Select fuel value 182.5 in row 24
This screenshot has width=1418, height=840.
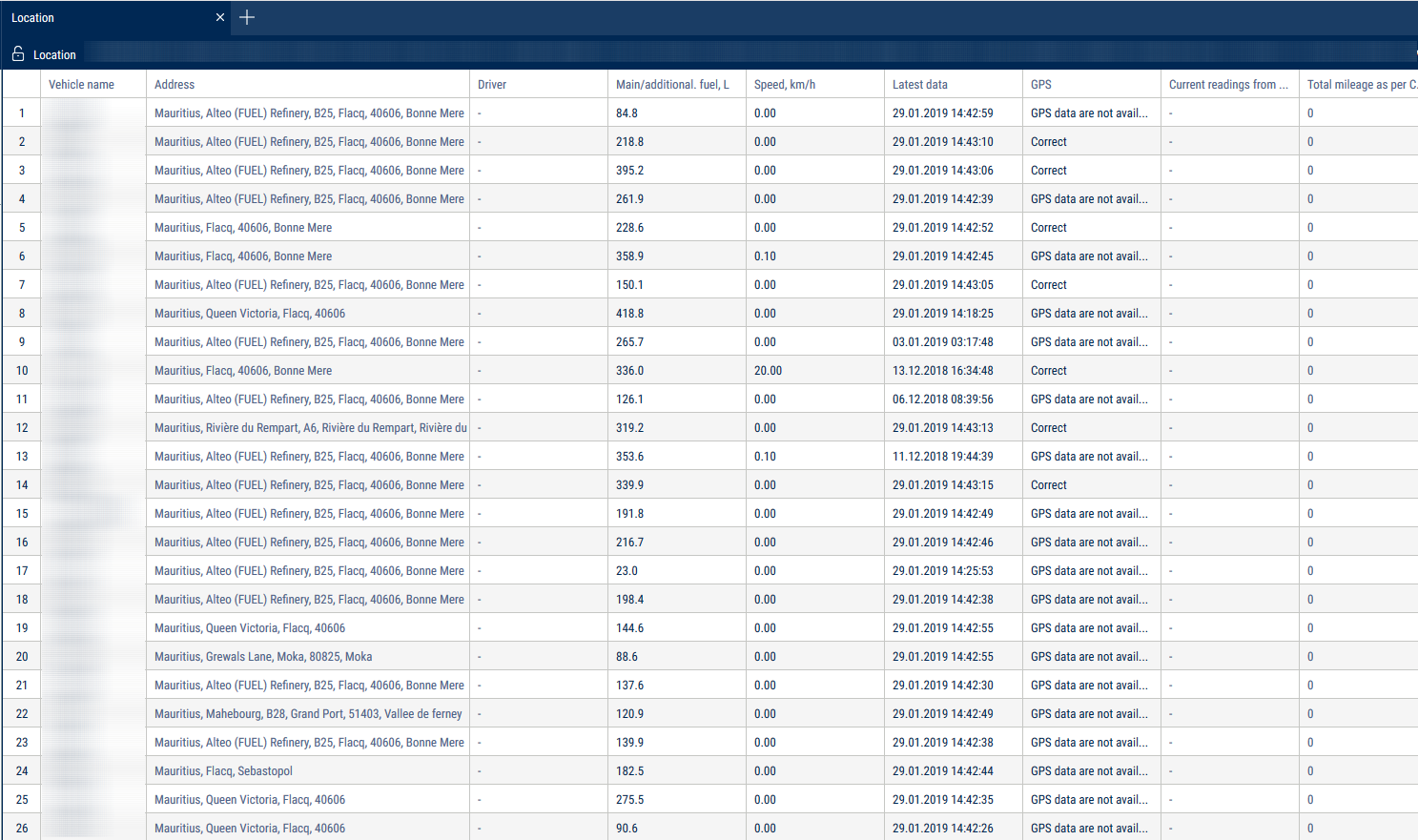pos(629,771)
